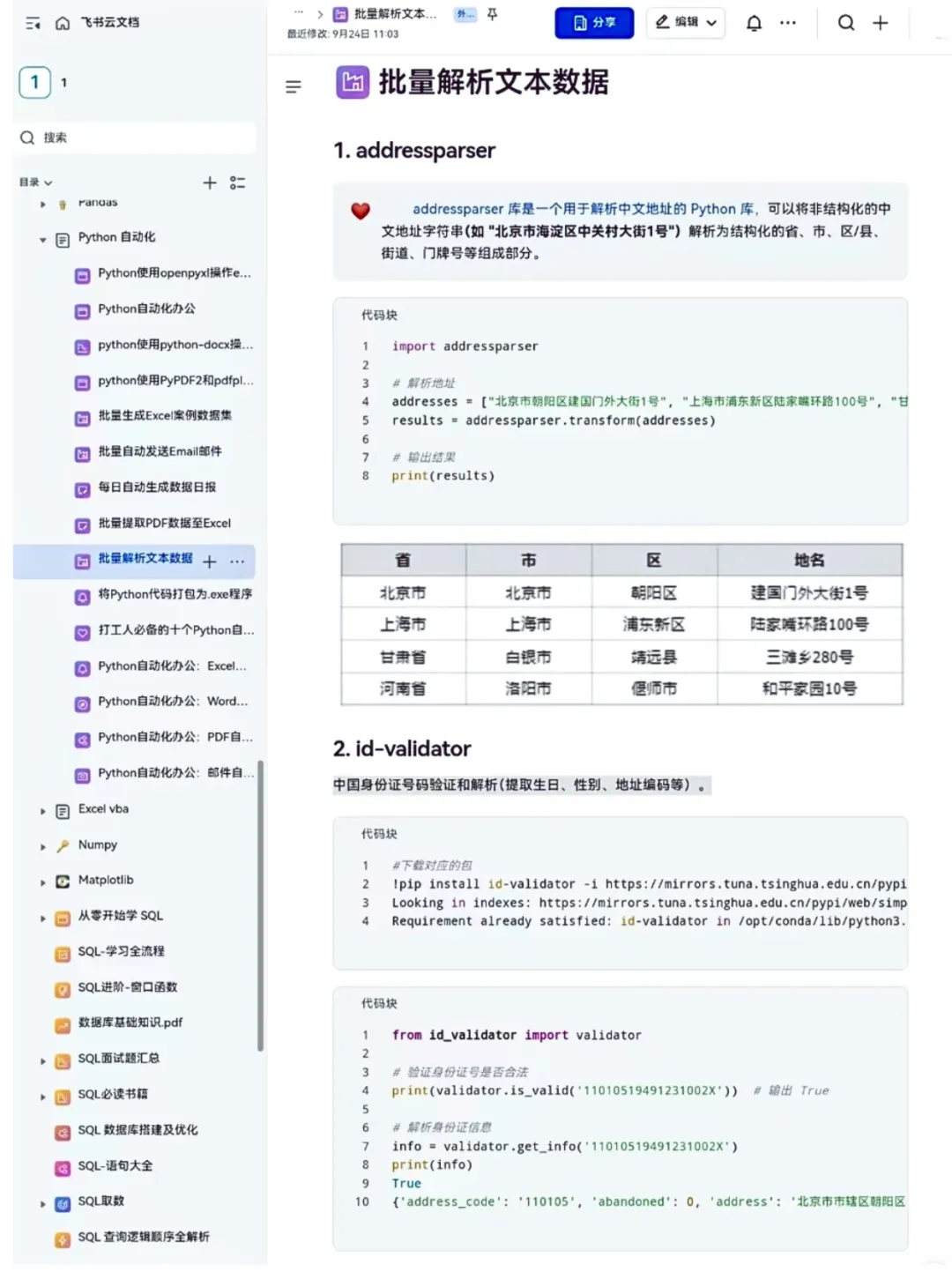
Task: Click the purple document title icon
Action: point(353,83)
